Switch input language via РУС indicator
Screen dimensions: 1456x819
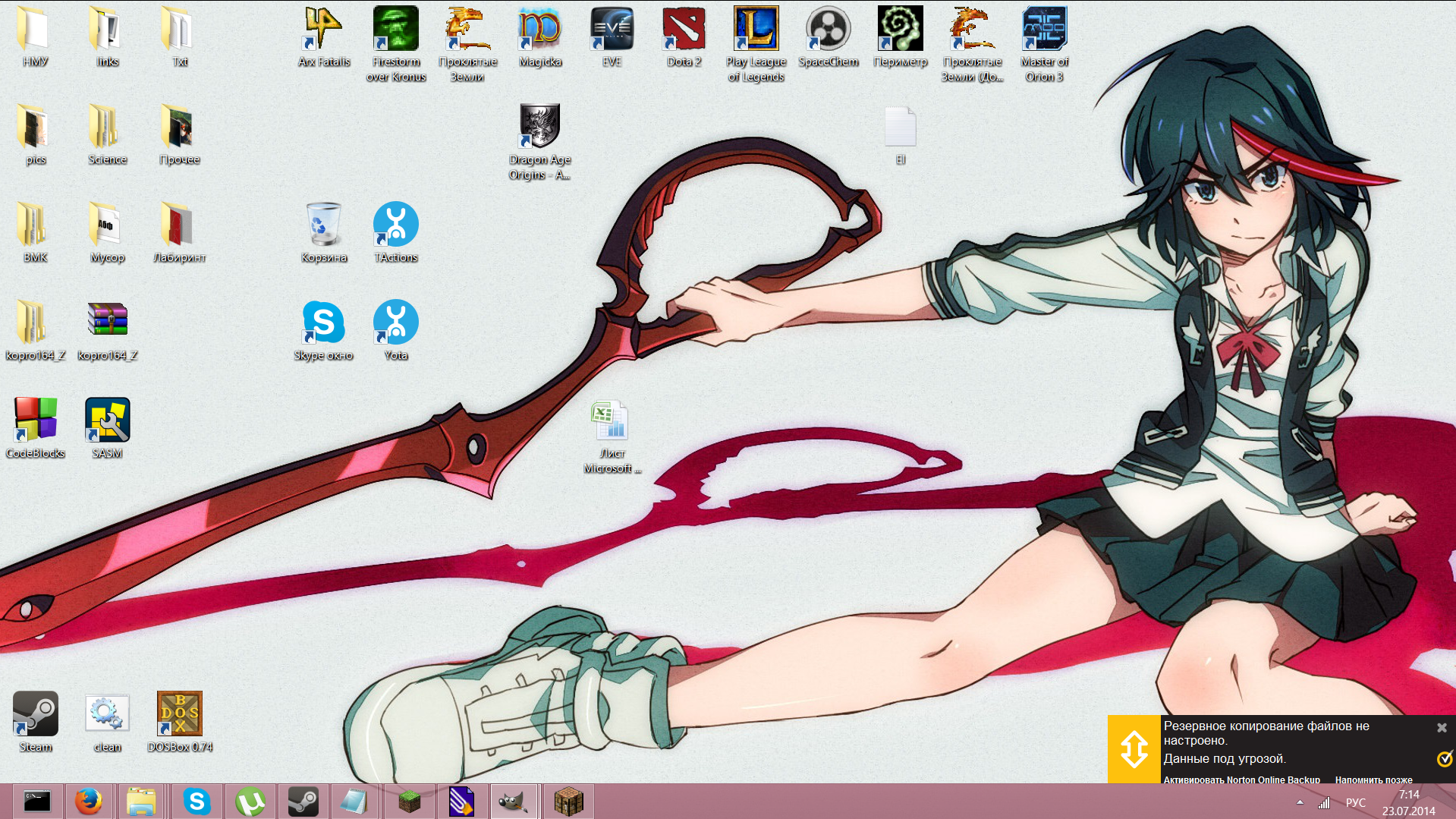[x=1355, y=802]
